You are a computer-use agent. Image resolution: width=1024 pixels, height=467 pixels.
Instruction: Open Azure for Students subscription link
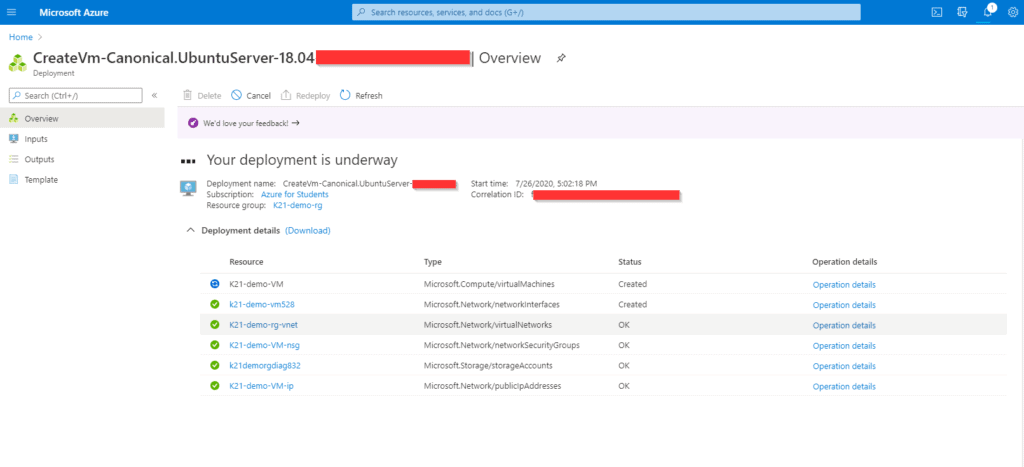coord(295,195)
